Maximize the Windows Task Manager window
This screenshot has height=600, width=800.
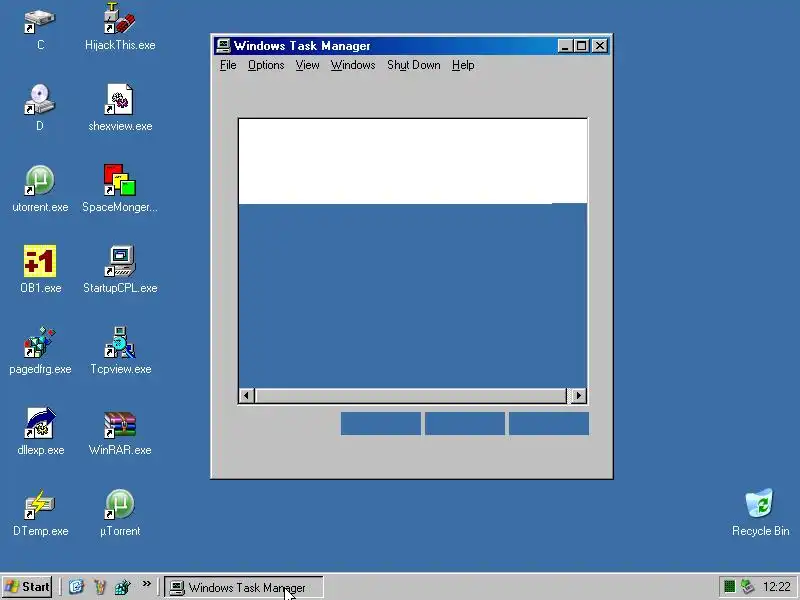(581, 46)
